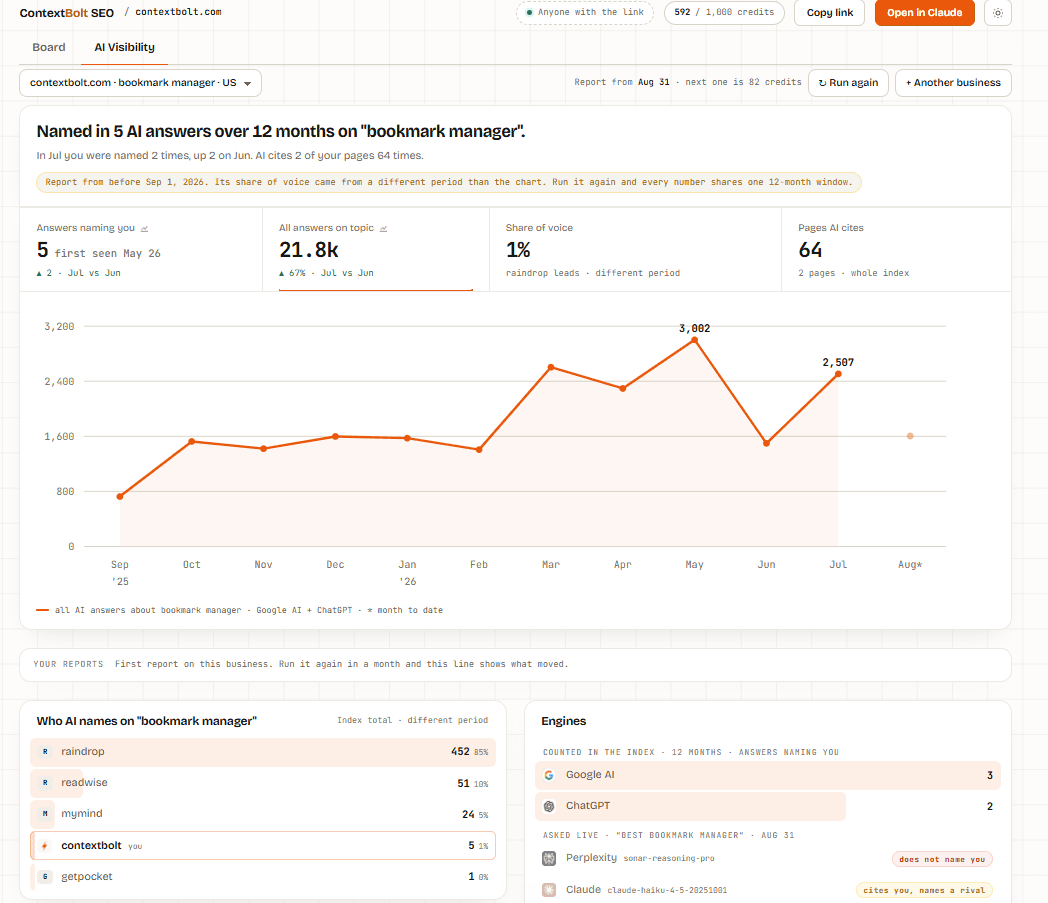Viewport: 1048px width, 903px height.
Task: Click the Sep '25 chart data point
Action: (120, 497)
